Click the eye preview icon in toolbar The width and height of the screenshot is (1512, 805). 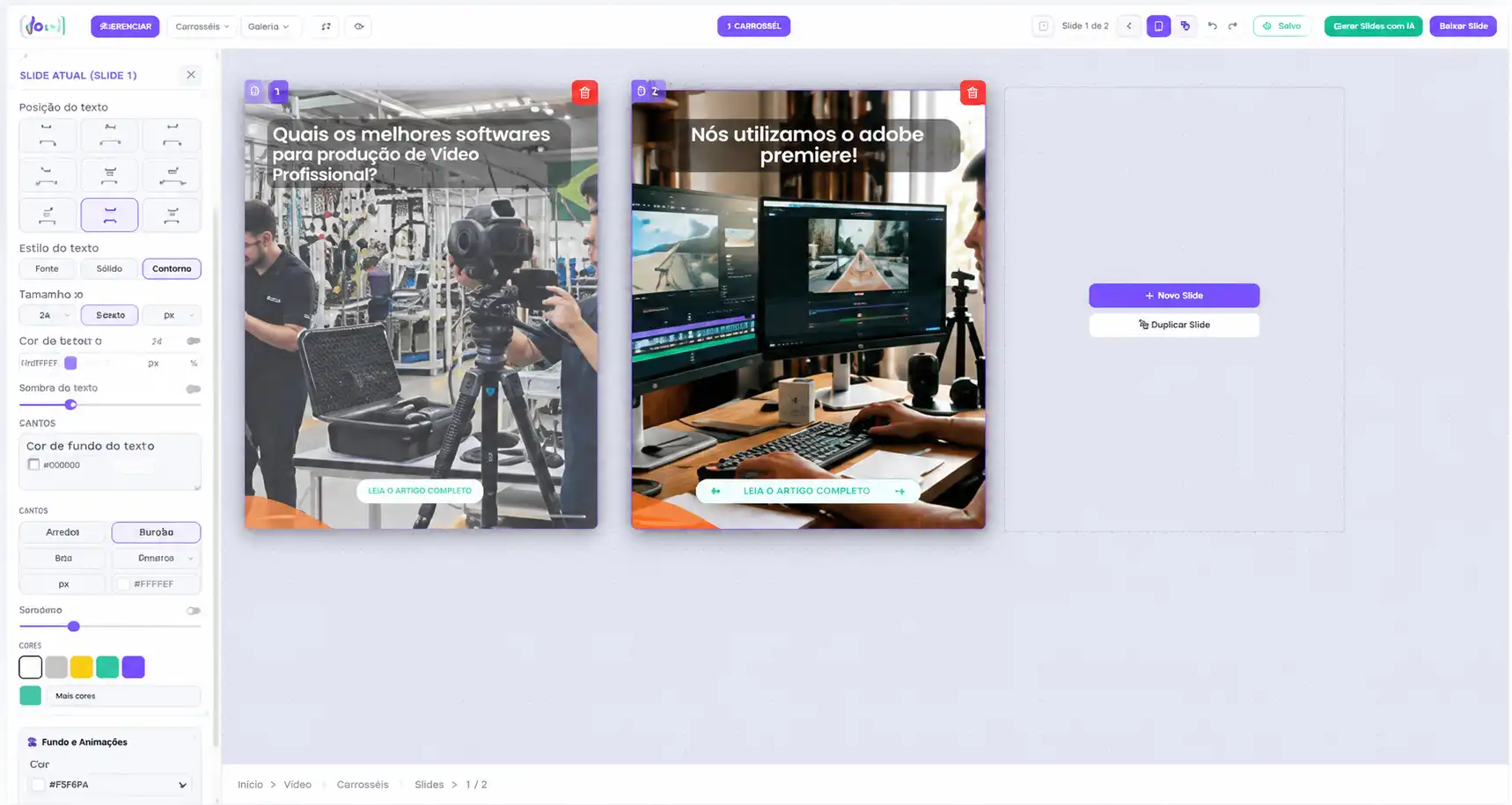359,26
